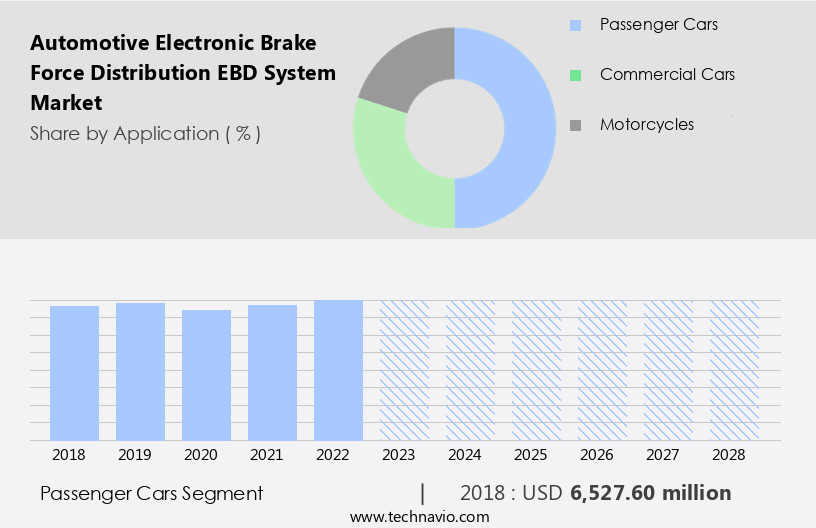Select the Motorcycles legend label
Screen dimensions: 816x528
[x=646, y=124]
